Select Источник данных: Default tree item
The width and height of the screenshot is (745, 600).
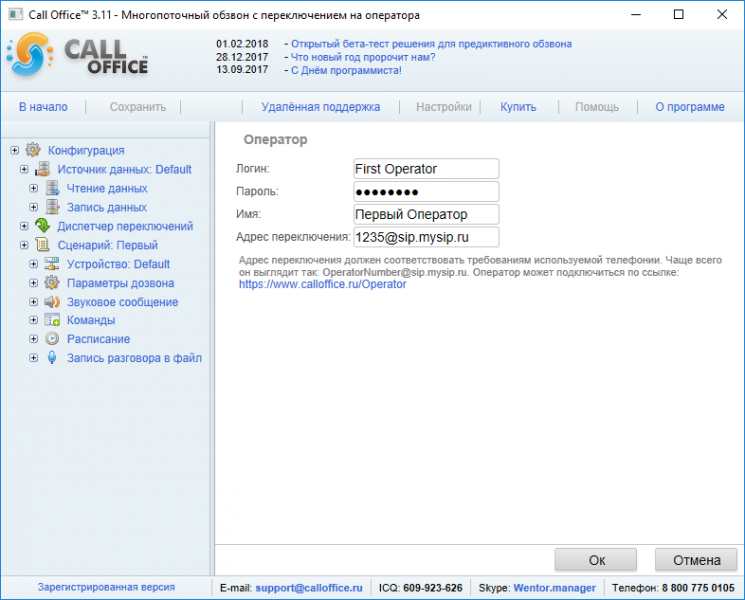coord(124,169)
